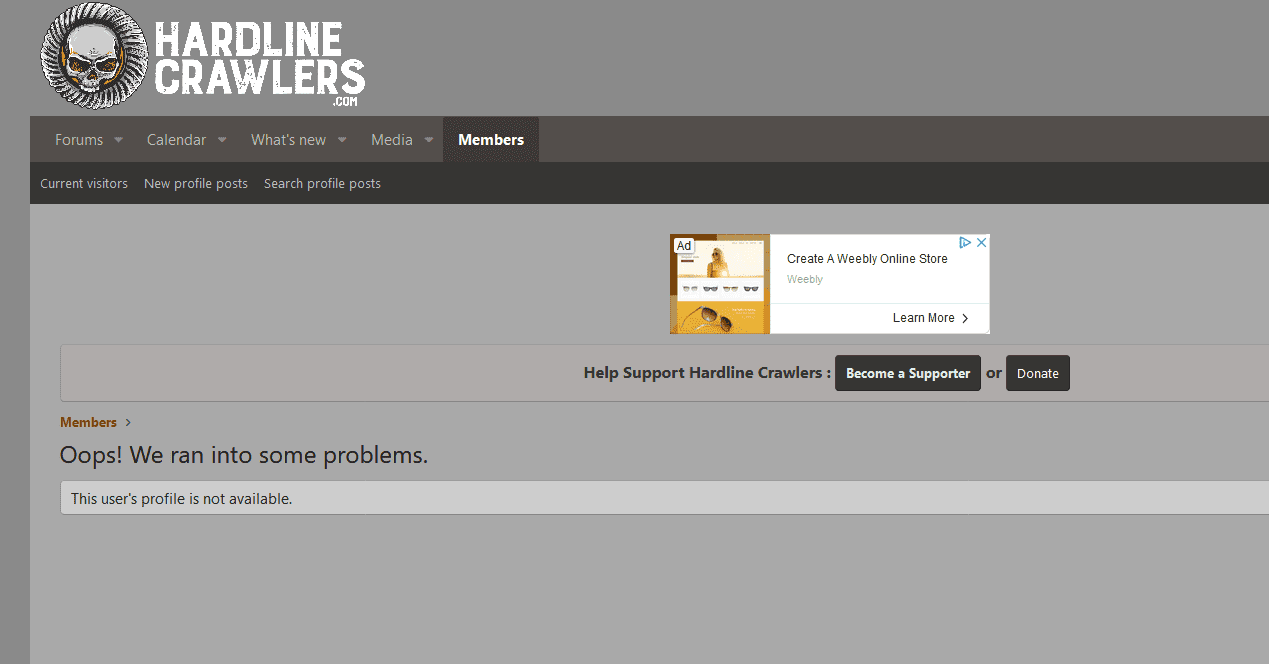Open the Calendar menu item
The image size is (1269, 664).
pyautogui.click(x=176, y=140)
